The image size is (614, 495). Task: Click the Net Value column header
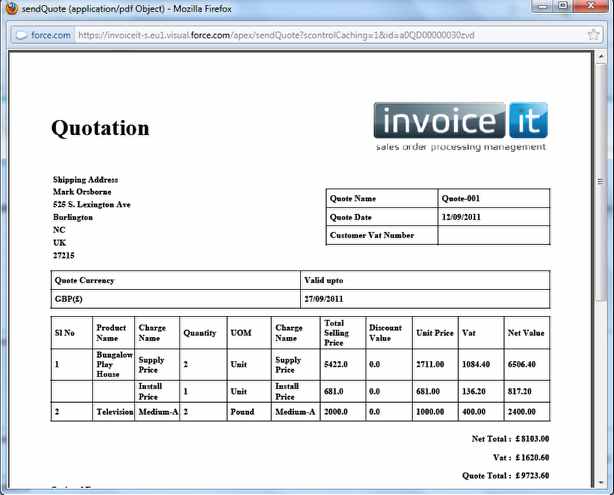tap(527, 333)
